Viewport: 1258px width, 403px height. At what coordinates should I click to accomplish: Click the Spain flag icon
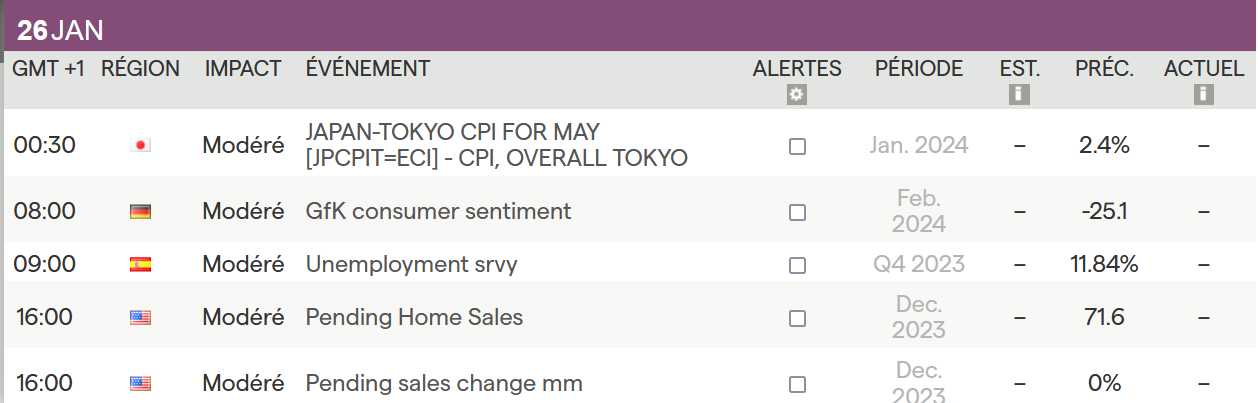(140, 265)
